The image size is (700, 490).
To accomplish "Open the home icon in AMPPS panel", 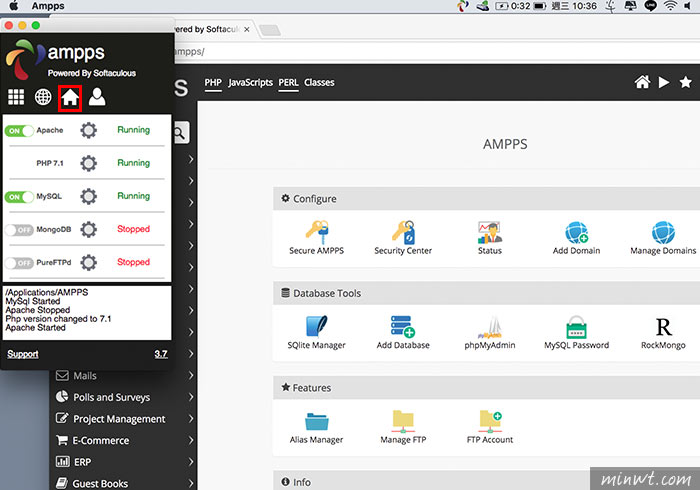I will click(70, 97).
